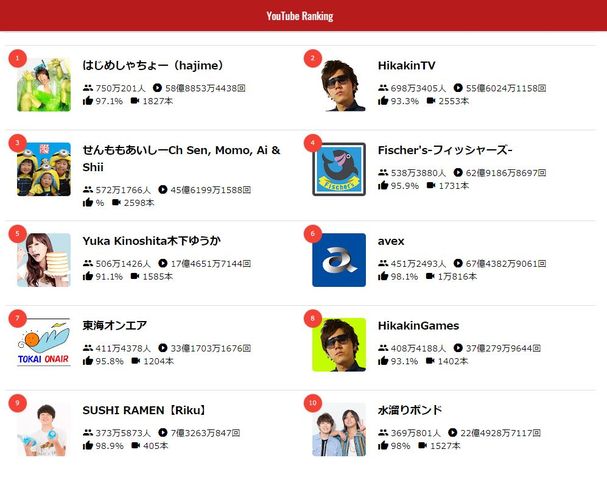Viewport: 607px width, 480px height.
Task: Click the thumbs-up icon beside 95.9%
Action: [383, 185]
